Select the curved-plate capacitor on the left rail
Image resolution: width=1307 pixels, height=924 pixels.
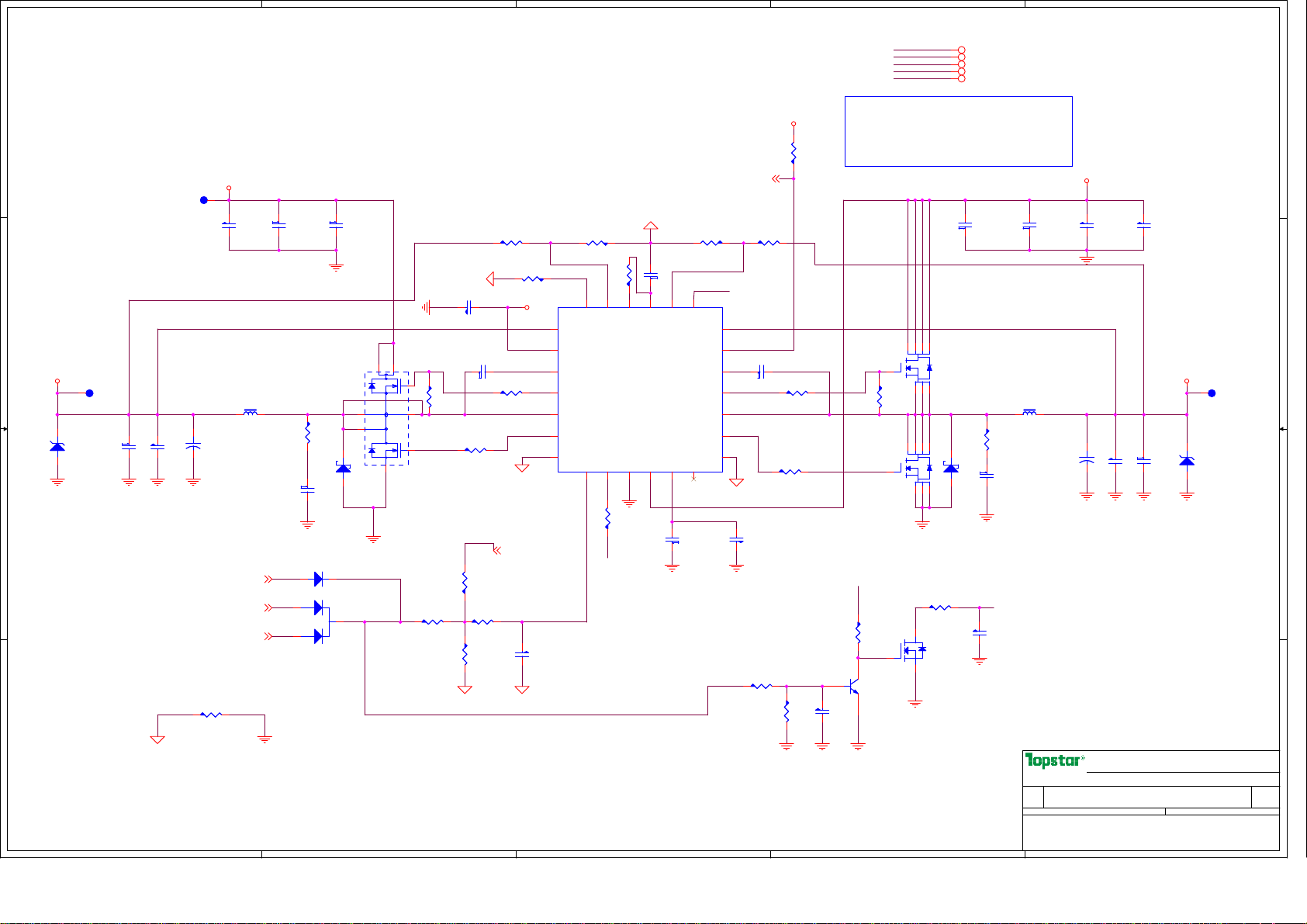[x=193, y=446]
